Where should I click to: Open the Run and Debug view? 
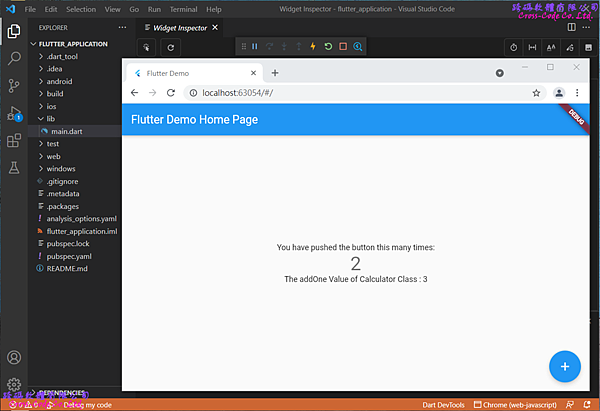click(14, 113)
